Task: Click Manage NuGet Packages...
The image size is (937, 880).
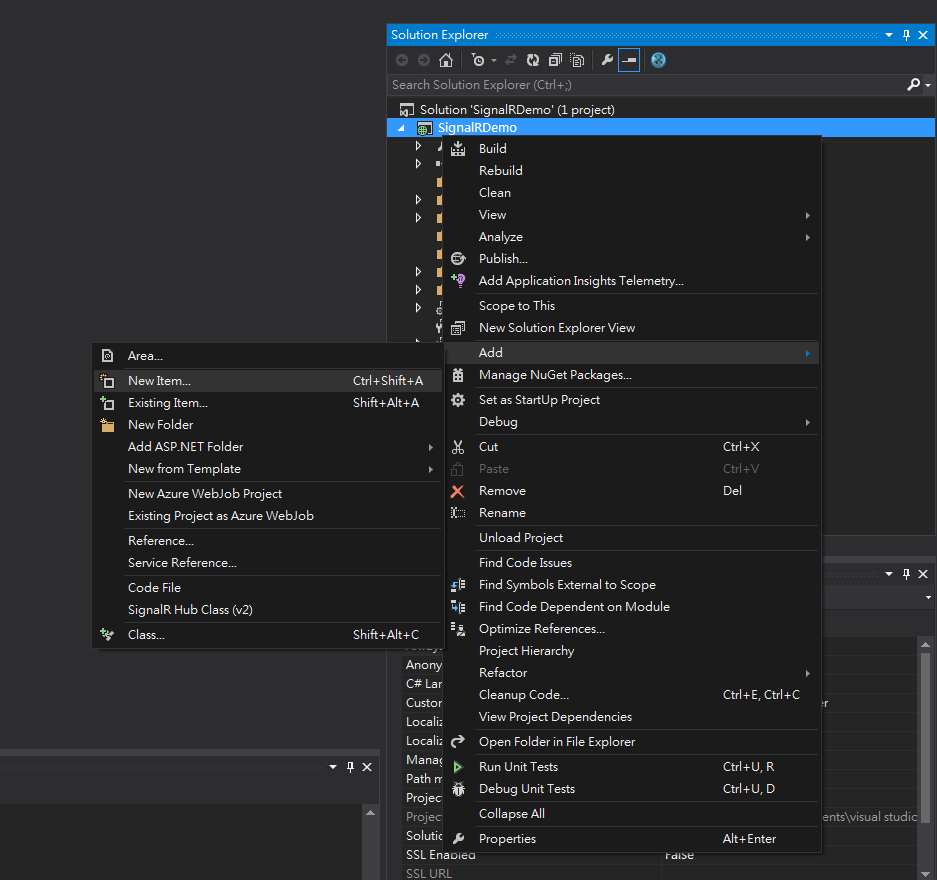Action: click(x=555, y=375)
